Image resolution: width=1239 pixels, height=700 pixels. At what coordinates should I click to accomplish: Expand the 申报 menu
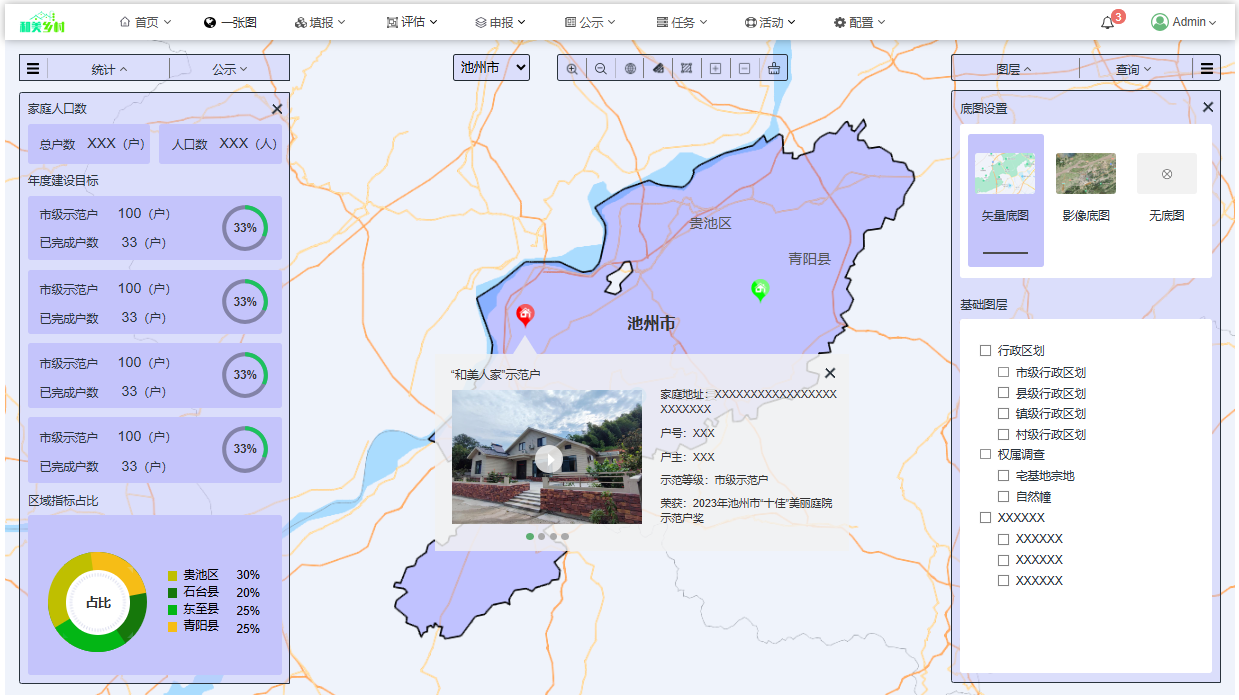tap(500, 22)
